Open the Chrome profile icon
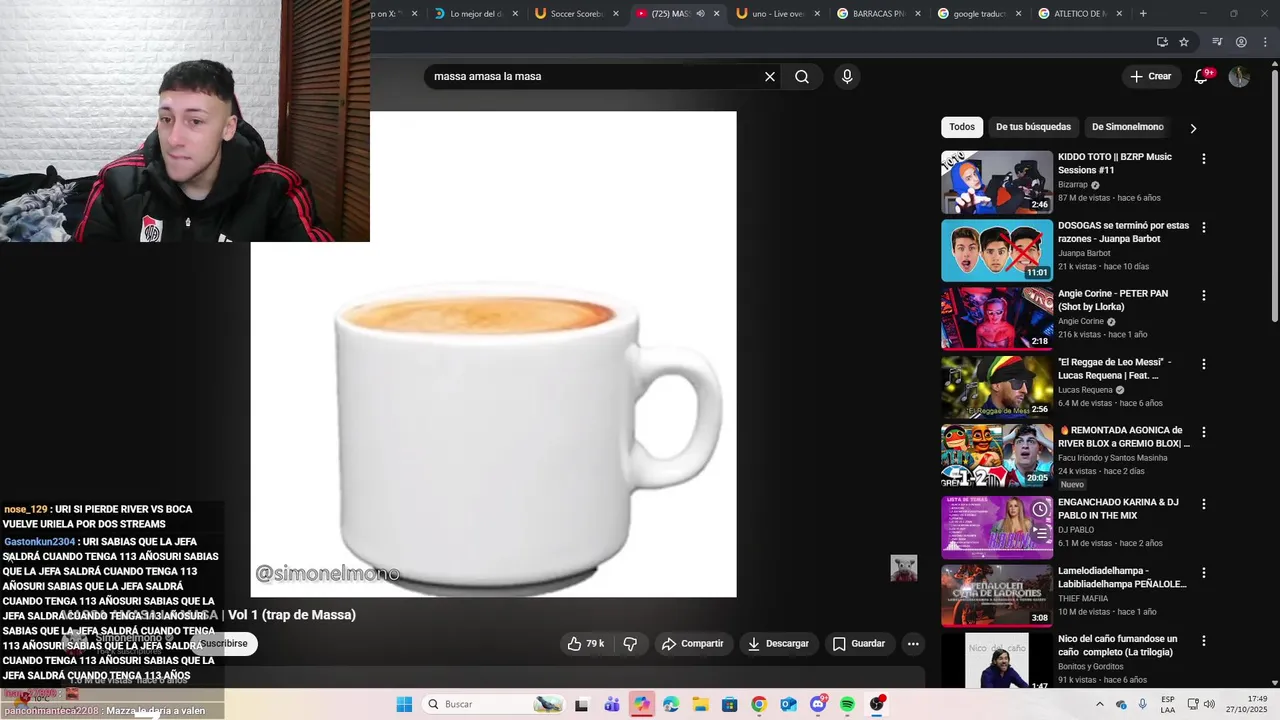The width and height of the screenshot is (1280, 720). pos(1241,42)
